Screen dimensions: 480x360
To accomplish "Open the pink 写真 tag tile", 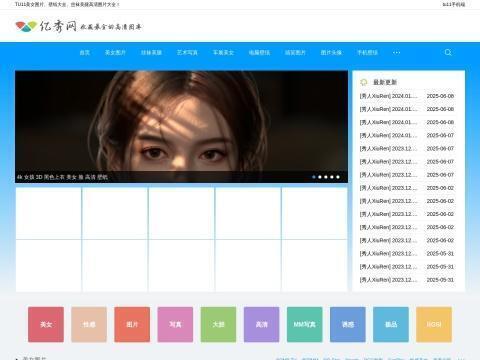I will pyautogui.click(x=175, y=324).
